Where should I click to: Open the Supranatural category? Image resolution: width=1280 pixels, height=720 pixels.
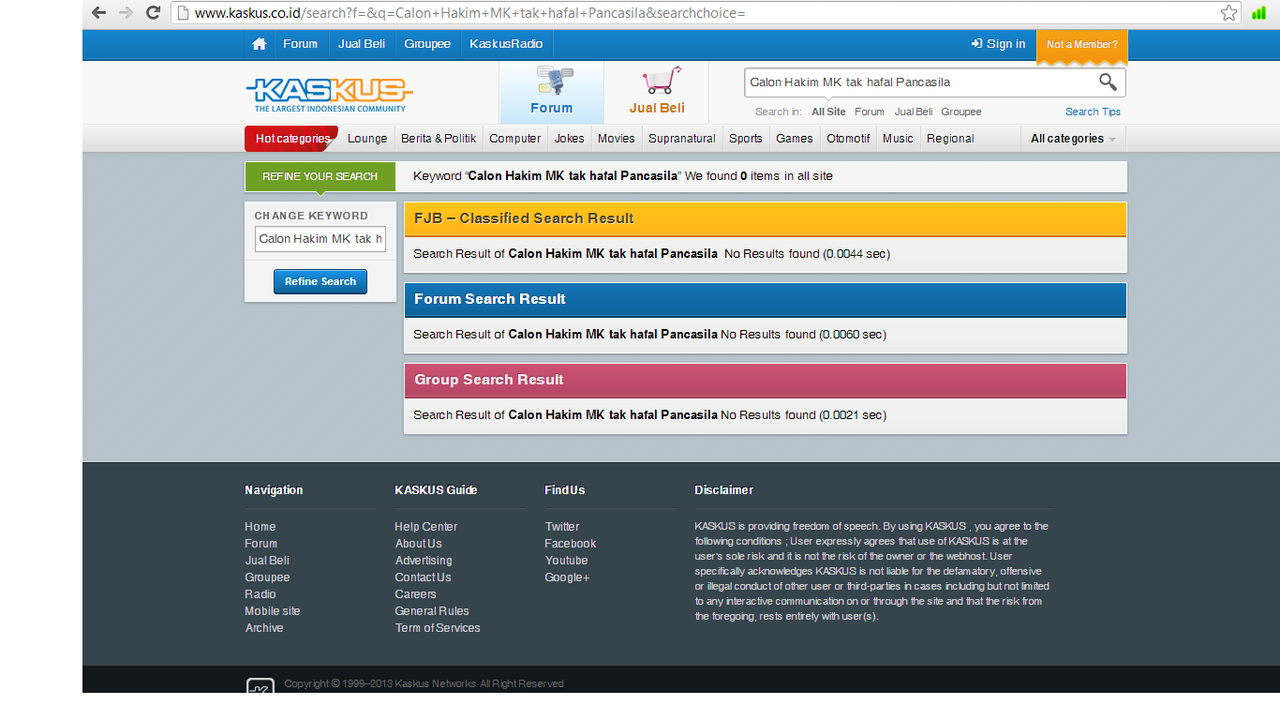tap(682, 139)
